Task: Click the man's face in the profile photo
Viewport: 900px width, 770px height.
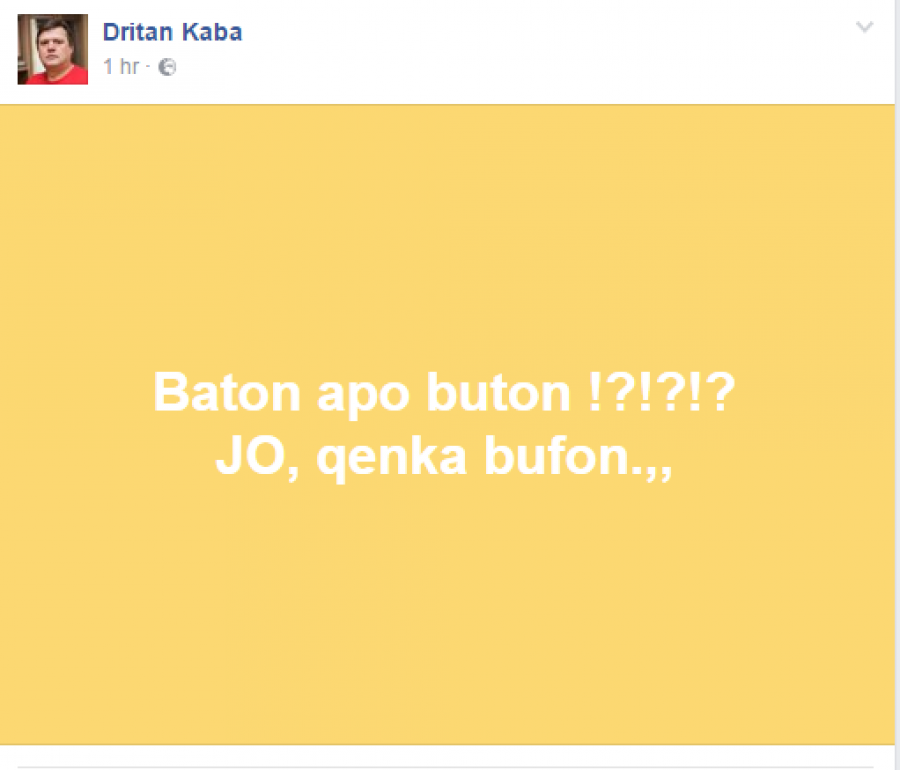Action: (53, 46)
